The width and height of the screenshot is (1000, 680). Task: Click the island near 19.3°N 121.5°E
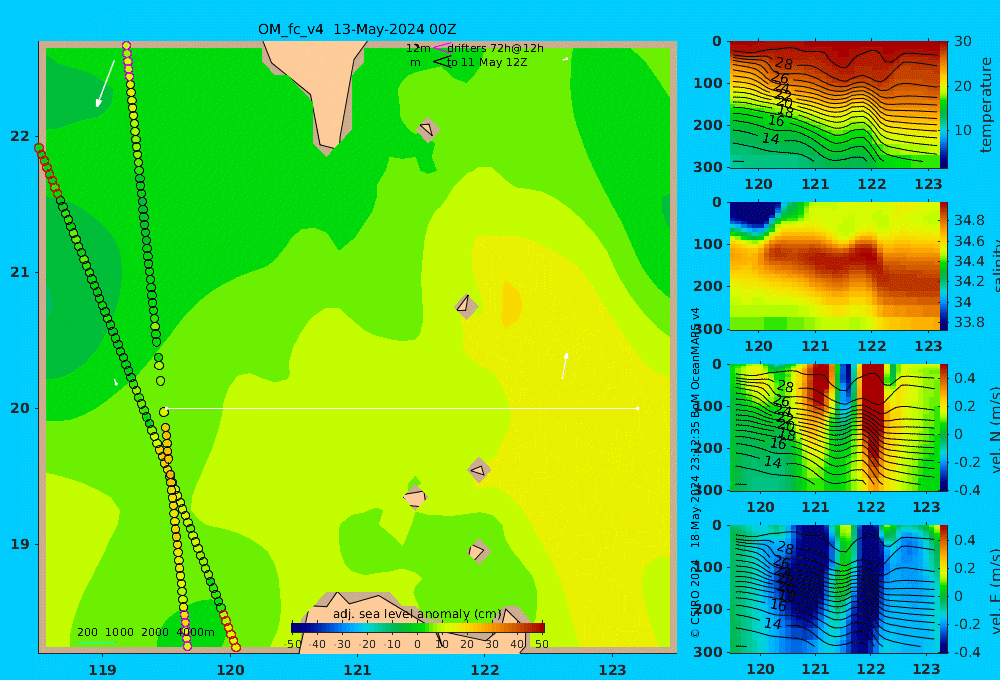click(415, 497)
